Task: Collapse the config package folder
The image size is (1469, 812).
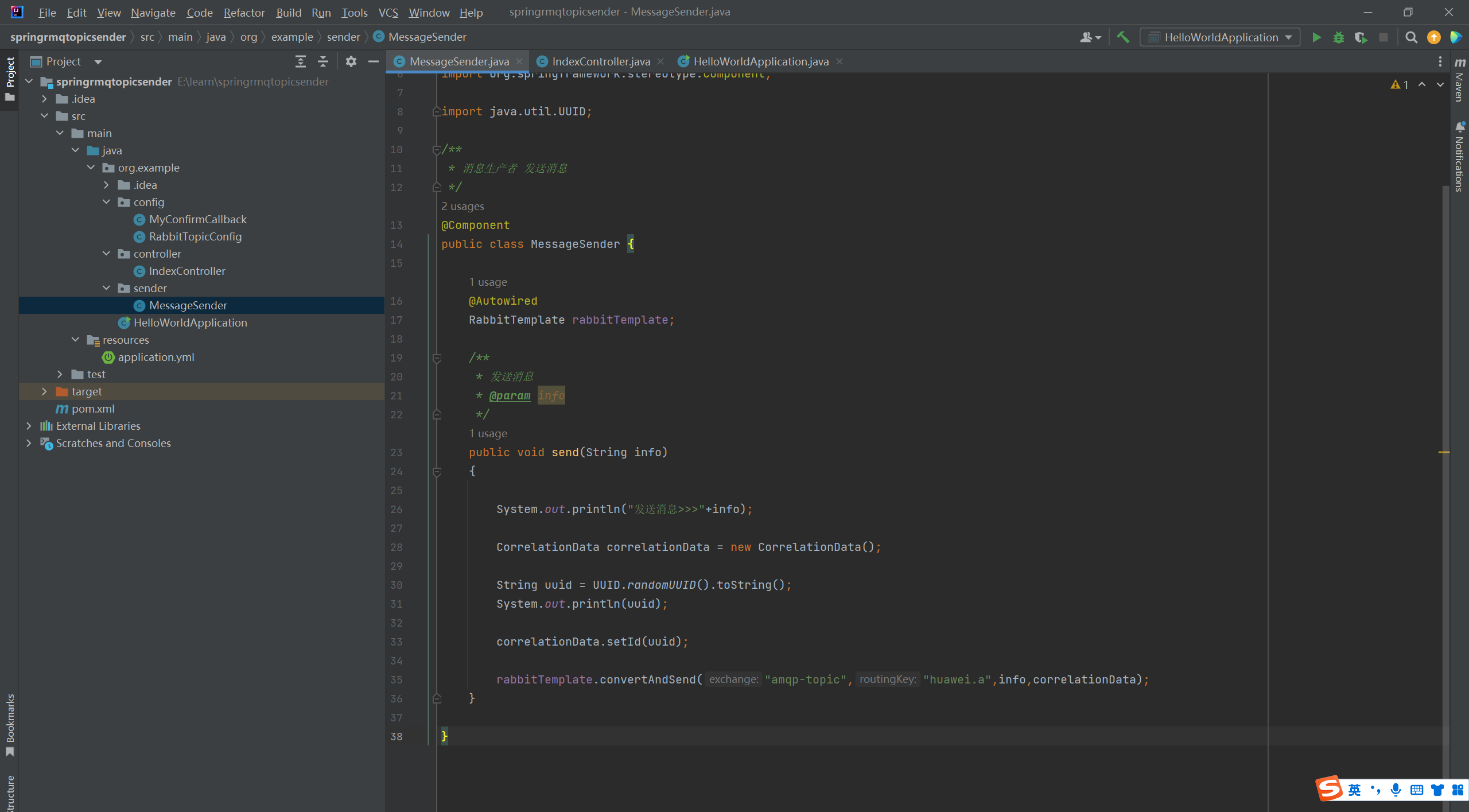Action: [106, 202]
